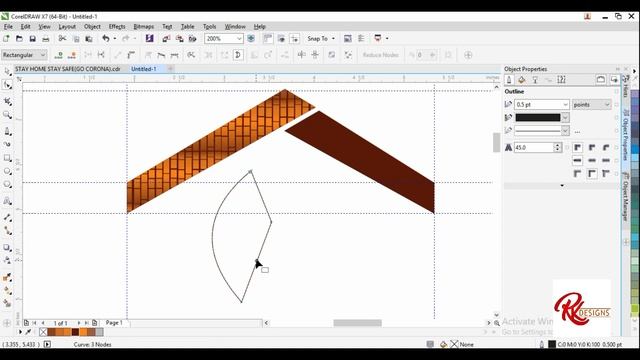Click the Print icon
640x360 pixels.
46,38
